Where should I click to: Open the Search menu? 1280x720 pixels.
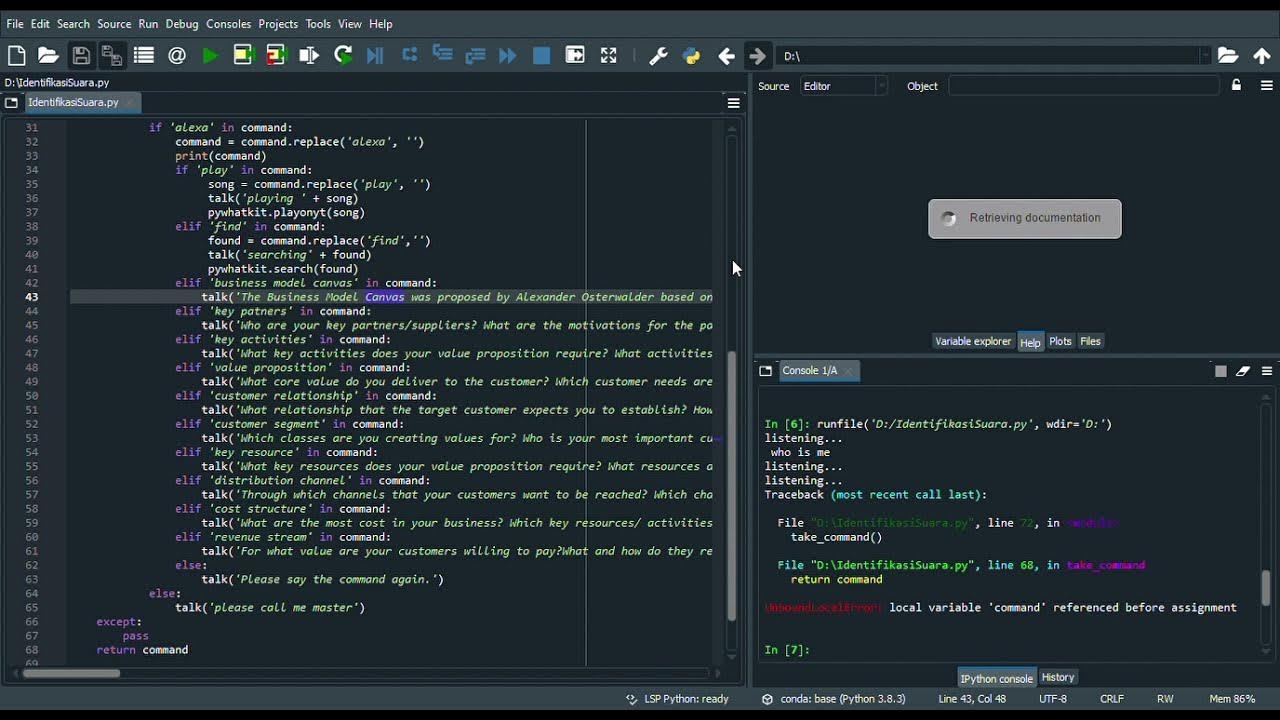tap(73, 24)
